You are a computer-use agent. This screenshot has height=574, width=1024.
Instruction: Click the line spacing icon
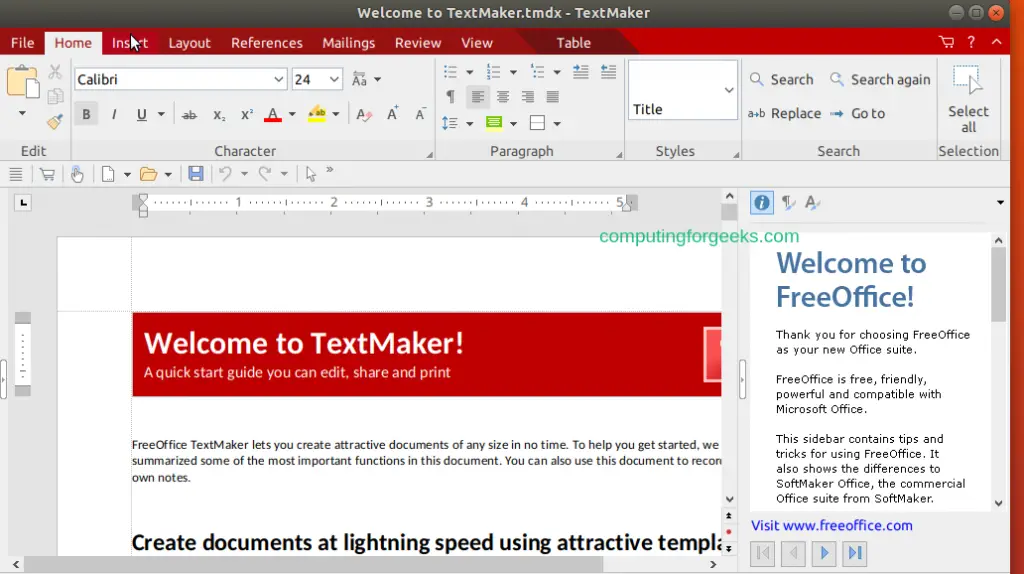[x=449, y=123]
